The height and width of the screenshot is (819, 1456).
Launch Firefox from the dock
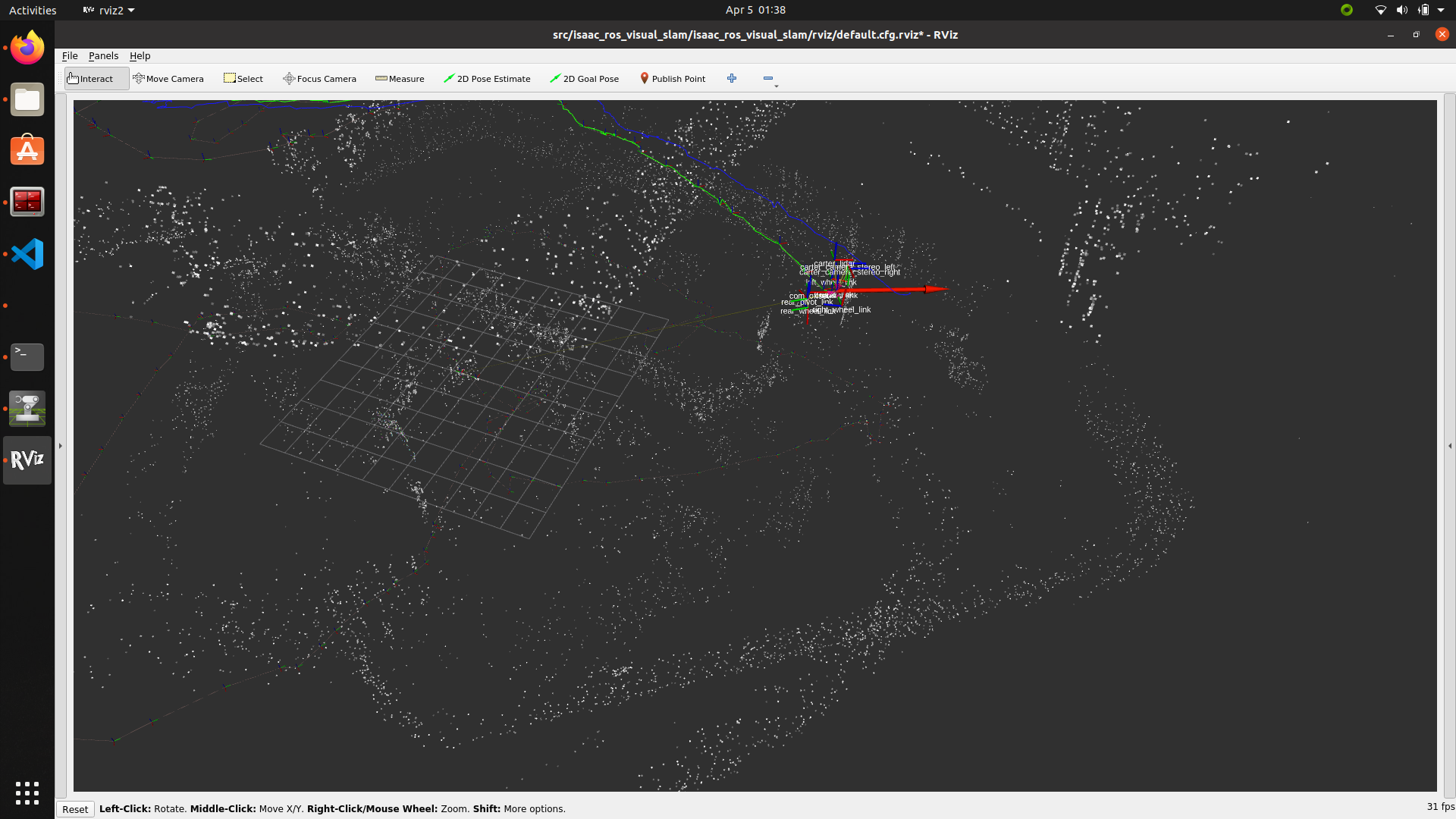27,47
